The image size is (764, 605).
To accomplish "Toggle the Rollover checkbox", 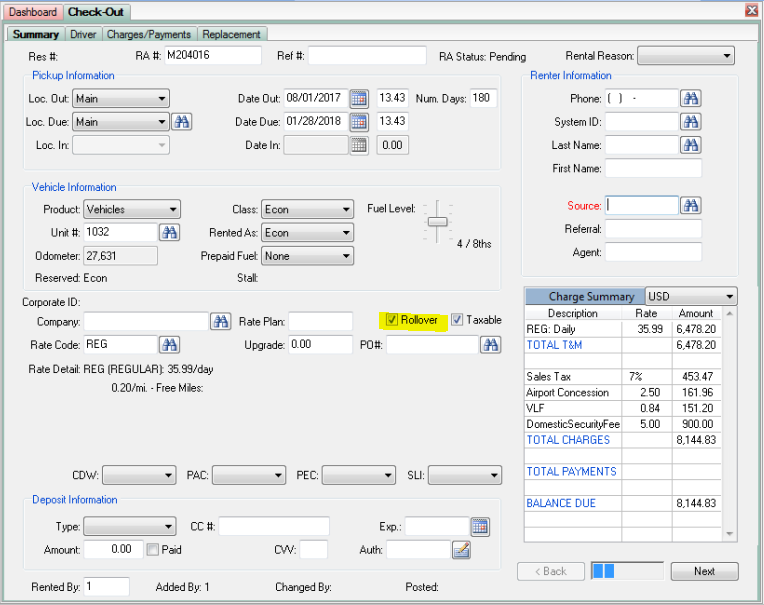I will click(392, 320).
